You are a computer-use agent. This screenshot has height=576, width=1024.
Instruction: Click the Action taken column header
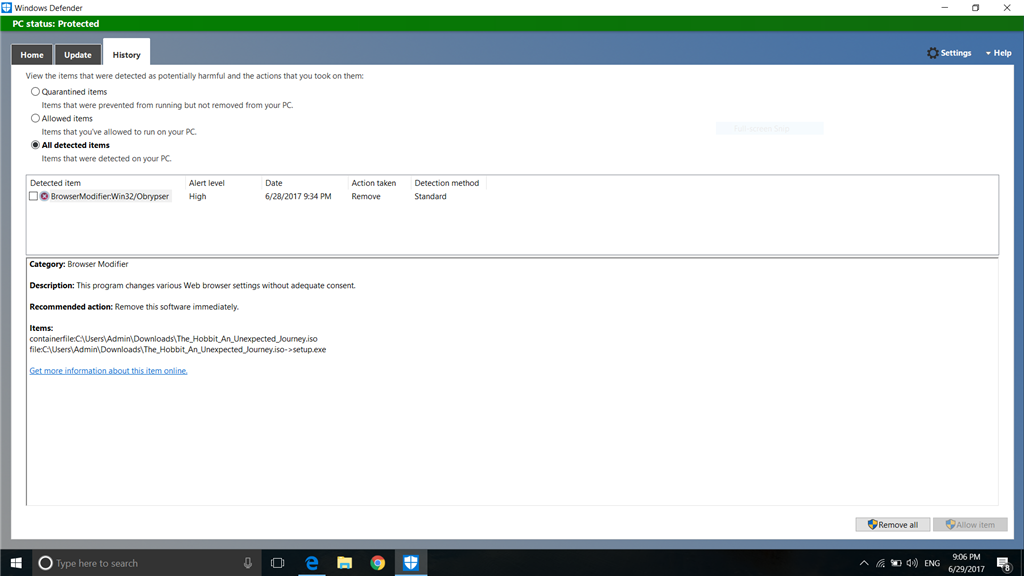point(374,183)
